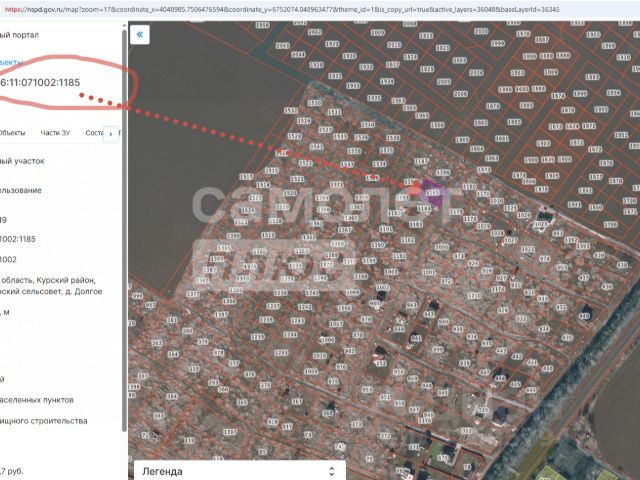This screenshot has height=480, width=640.
Task: Select the "ользование" field text
Action: pyautogui.click(x=21, y=191)
